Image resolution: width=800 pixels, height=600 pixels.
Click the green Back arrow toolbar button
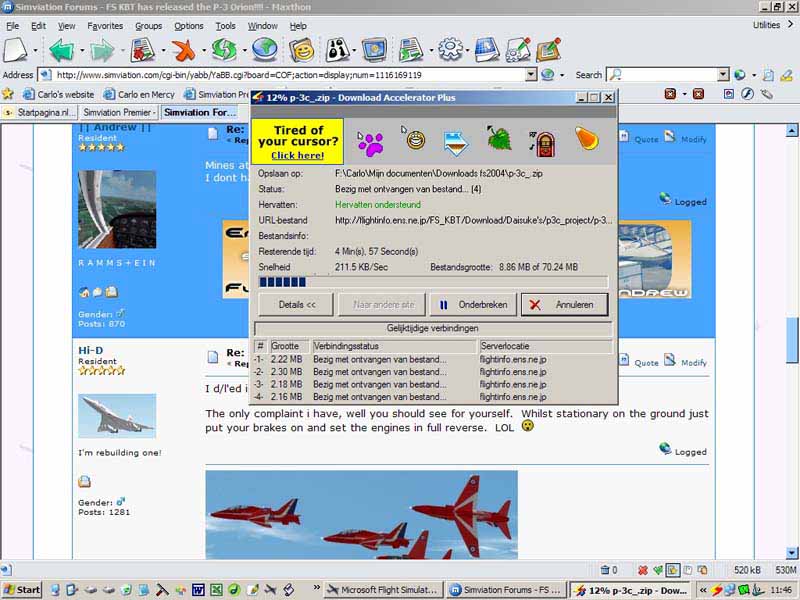[61, 49]
